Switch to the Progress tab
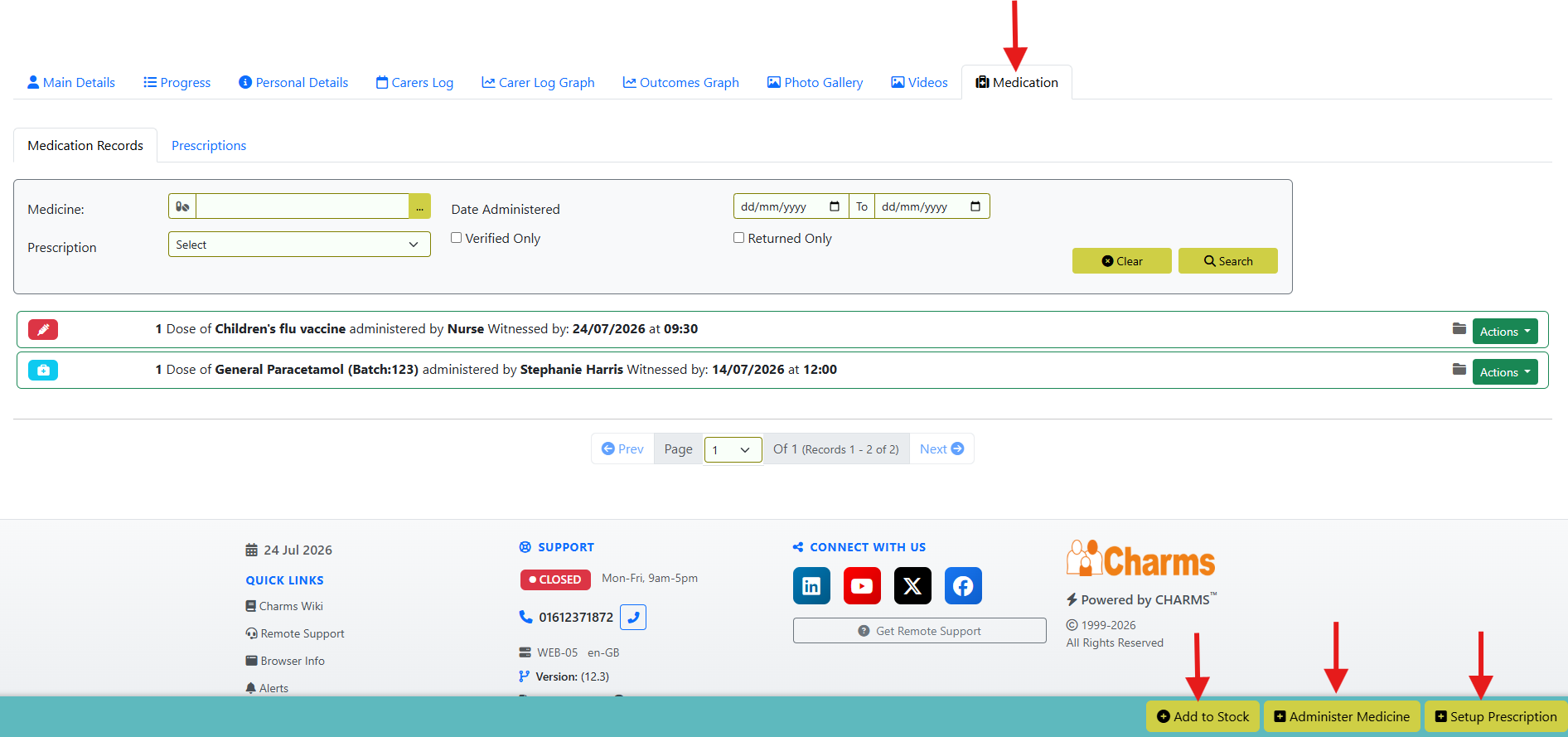This screenshot has height=737, width=1568. click(x=177, y=82)
